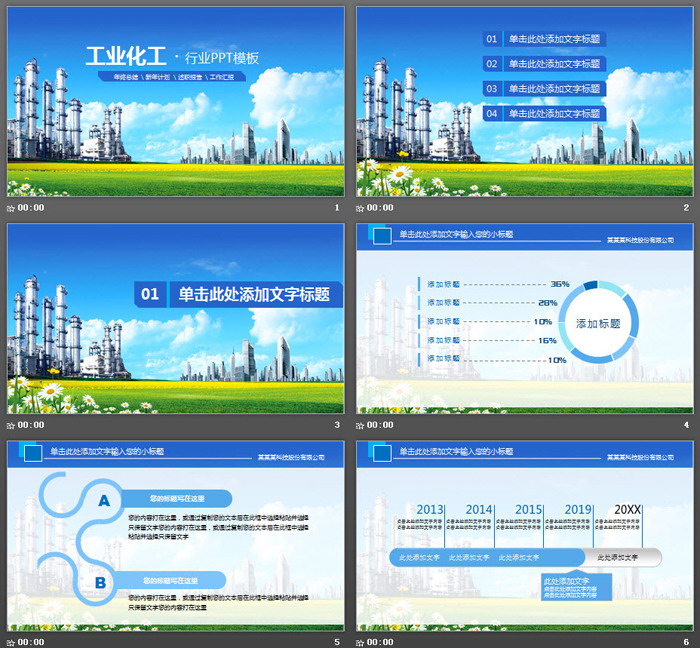Screen dimensions: 700x648
Task: Click the 00:00 timing under slide 6
Action: [x=381, y=641]
